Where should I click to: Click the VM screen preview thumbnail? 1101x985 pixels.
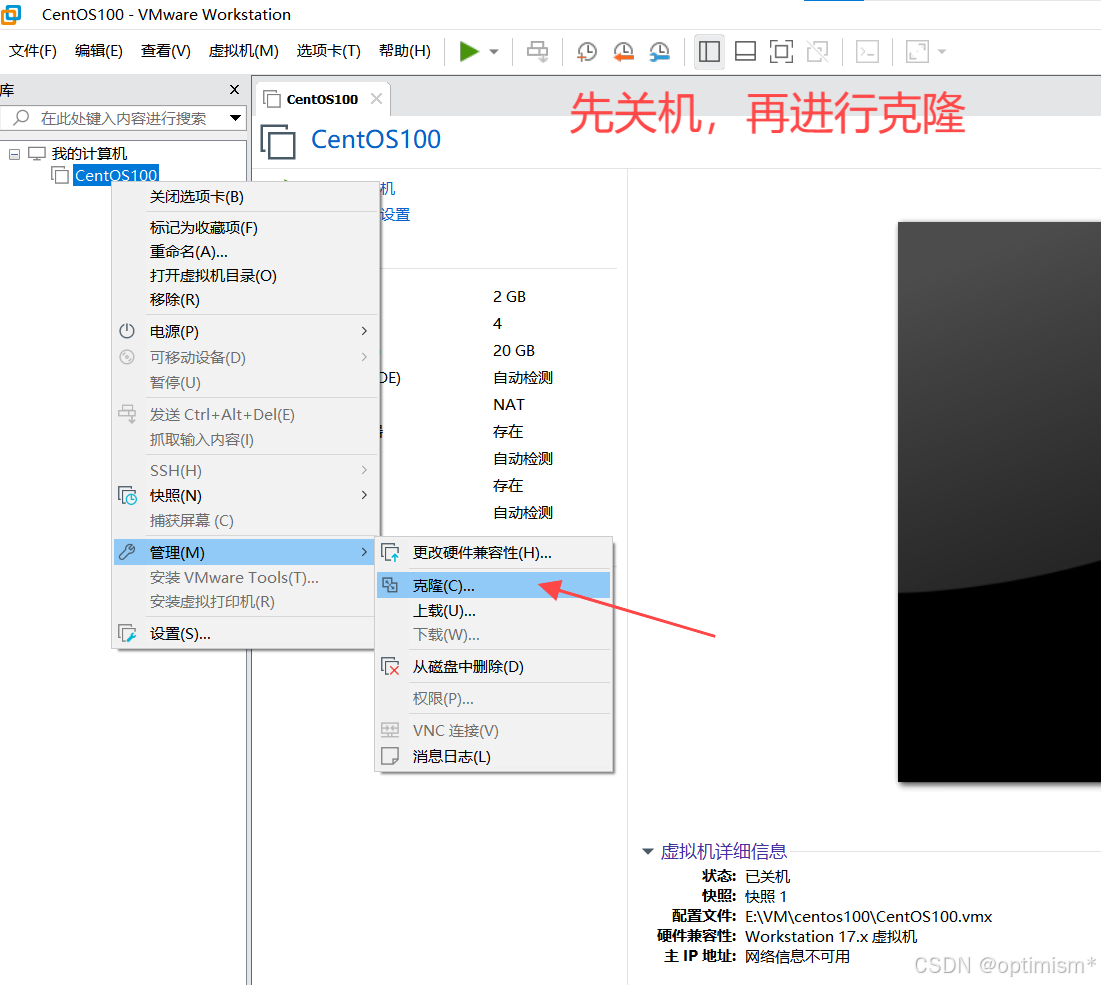tap(999, 501)
